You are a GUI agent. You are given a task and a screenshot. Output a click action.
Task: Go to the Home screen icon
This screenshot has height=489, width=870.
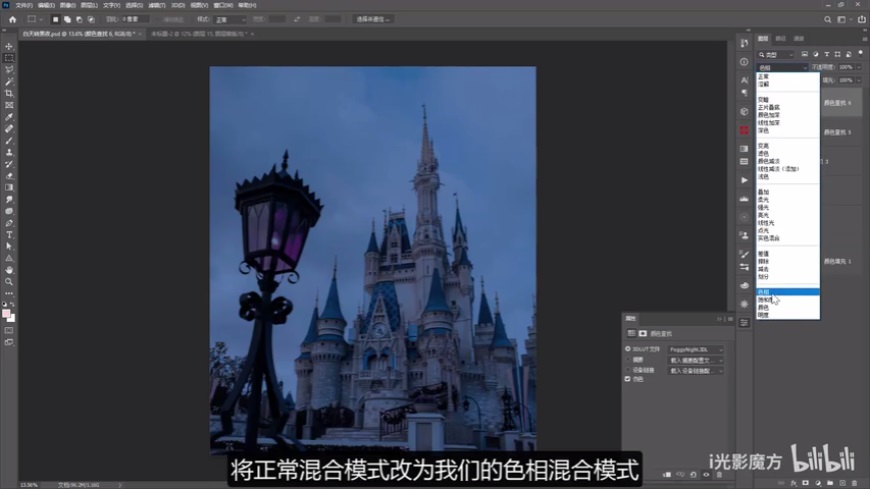[12, 19]
